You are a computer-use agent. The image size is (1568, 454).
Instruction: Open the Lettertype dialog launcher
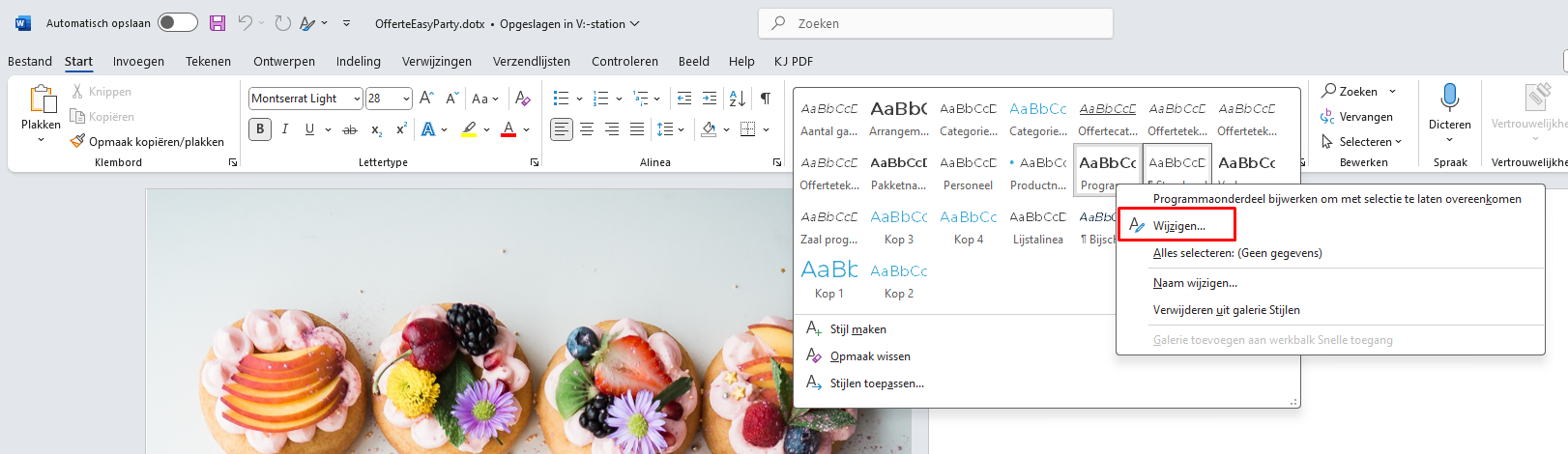(x=535, y=163)
